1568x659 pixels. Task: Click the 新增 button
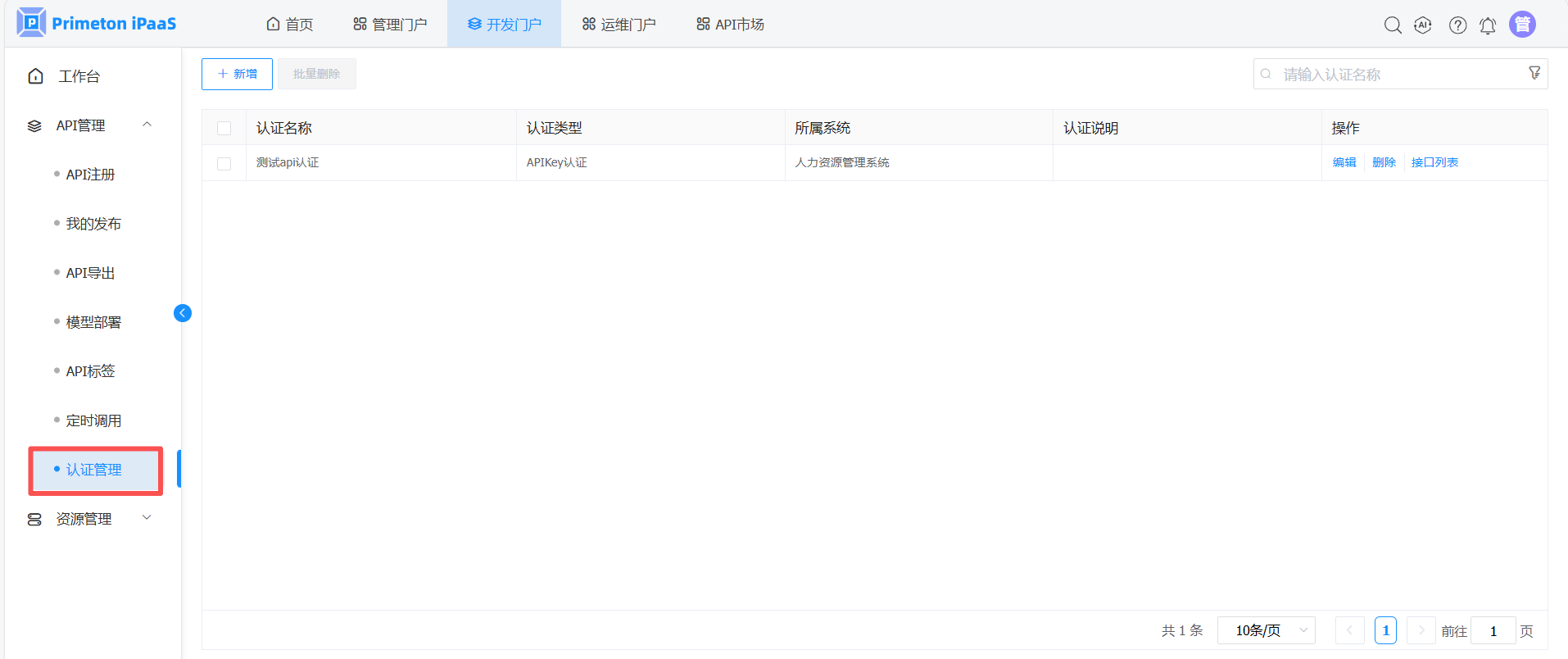pos(237,74)
